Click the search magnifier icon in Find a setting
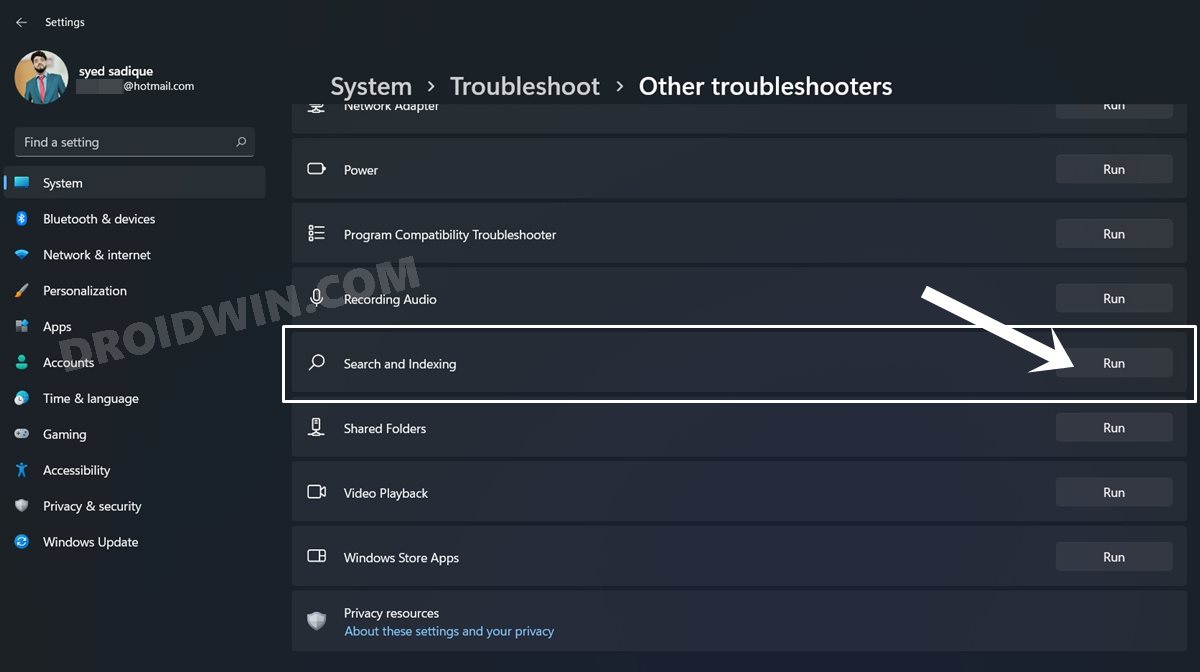 tap(241, 142)
